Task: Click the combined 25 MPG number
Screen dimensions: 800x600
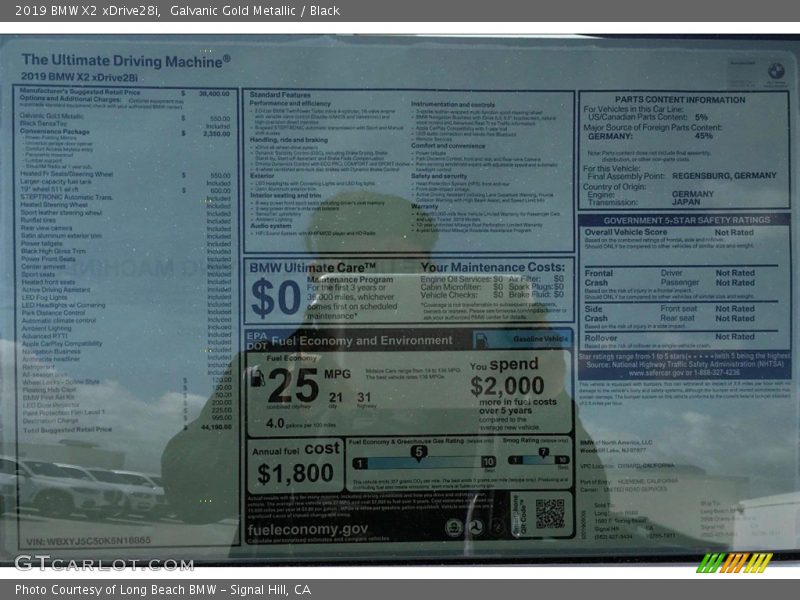Action: pyautogui.click(x=293, y=385)
